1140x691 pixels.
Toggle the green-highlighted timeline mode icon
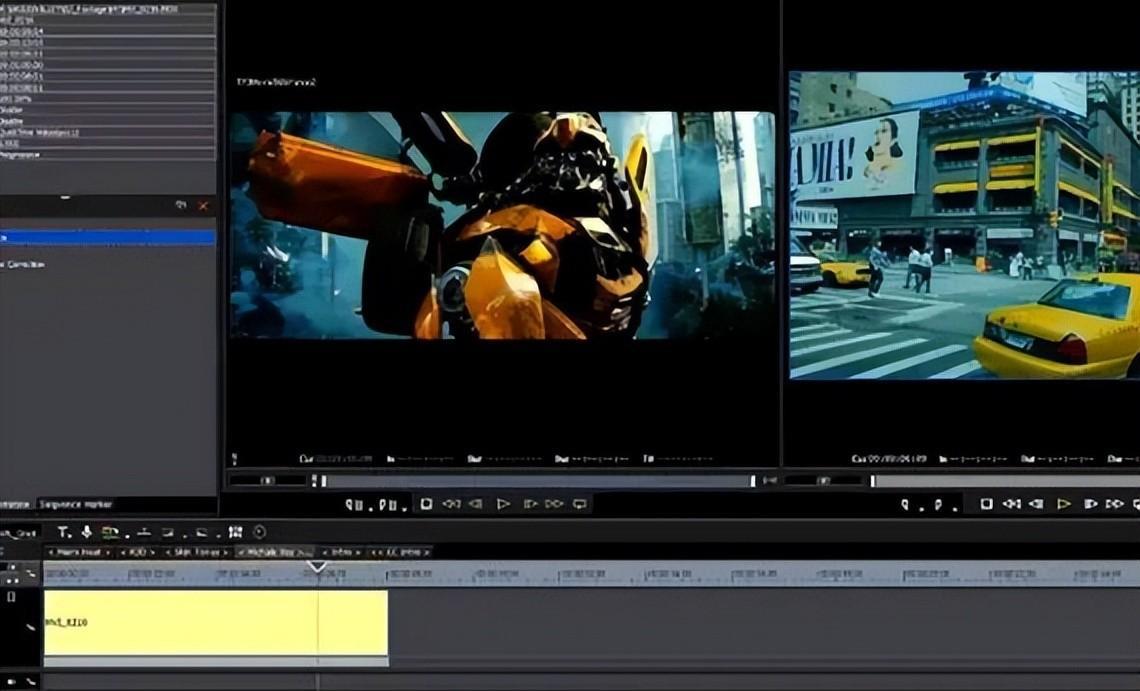pyautogui.click(x=110, y=532)
